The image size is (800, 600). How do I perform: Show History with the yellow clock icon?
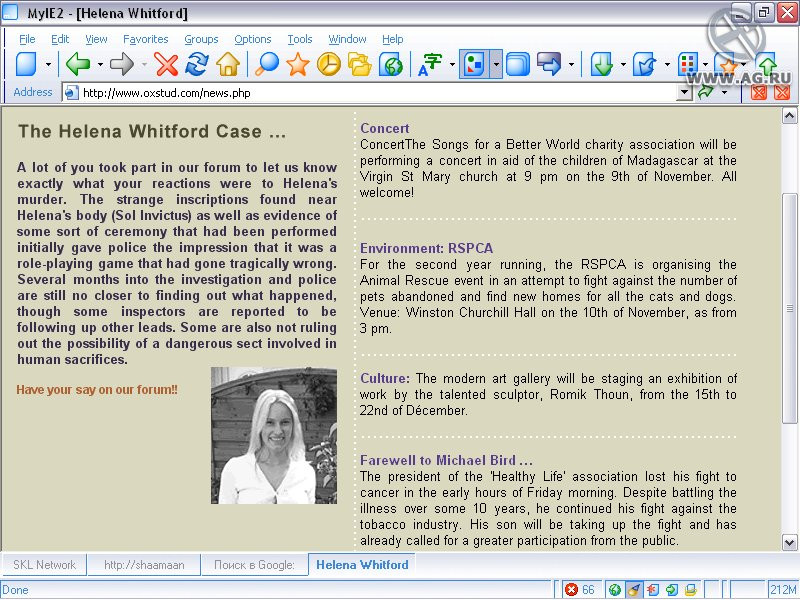(329, 64)
